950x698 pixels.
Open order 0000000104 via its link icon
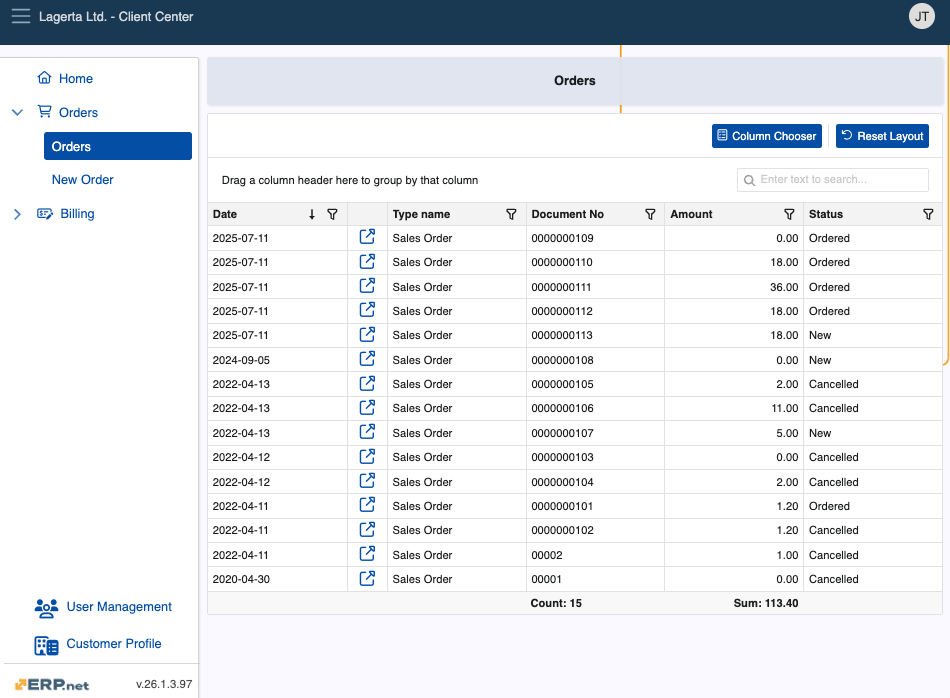tap(367, 481)
